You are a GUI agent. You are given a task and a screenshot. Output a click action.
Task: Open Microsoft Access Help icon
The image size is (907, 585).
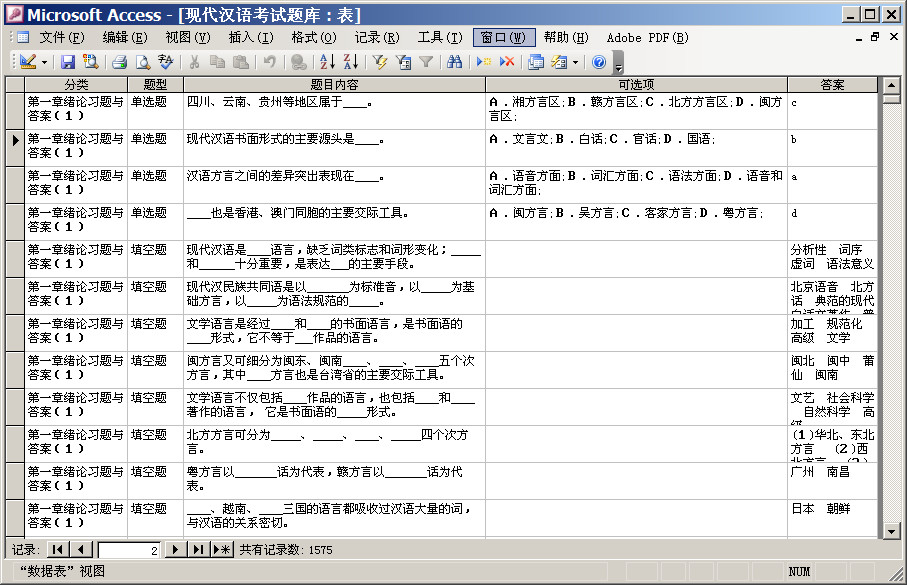[x=599, y=61]
